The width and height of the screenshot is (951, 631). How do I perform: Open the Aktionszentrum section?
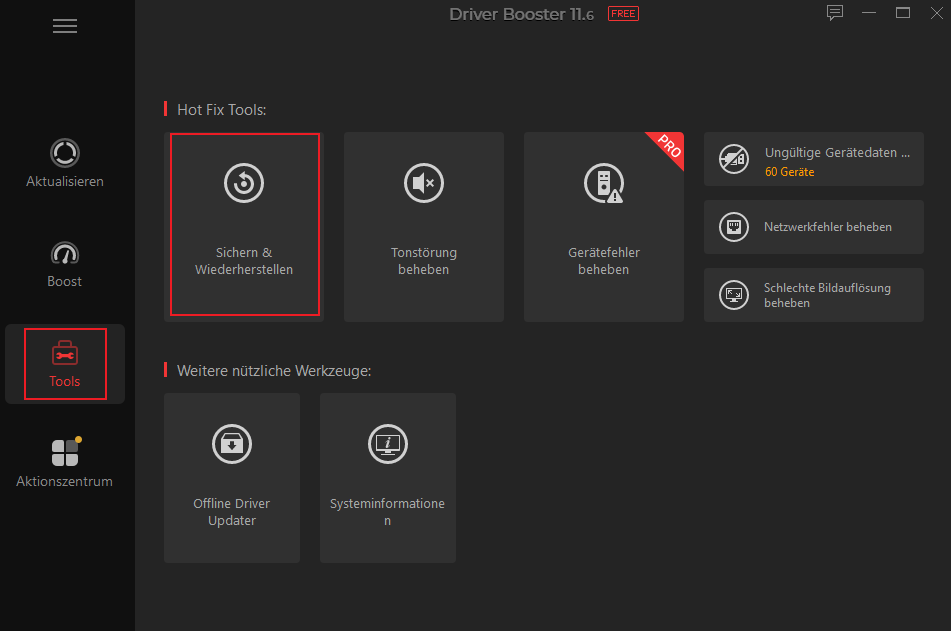click(65, 463)
